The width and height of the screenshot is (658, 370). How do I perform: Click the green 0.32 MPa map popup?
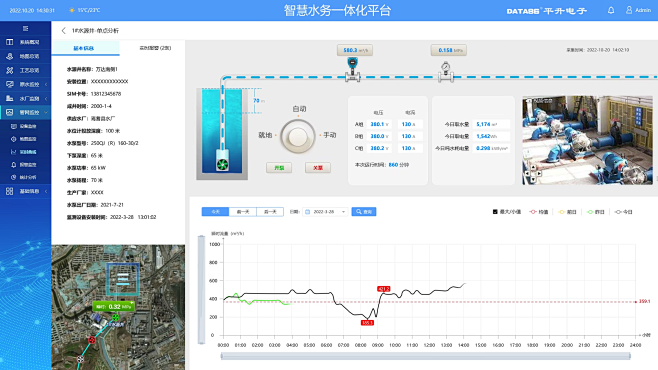point(114,307)
